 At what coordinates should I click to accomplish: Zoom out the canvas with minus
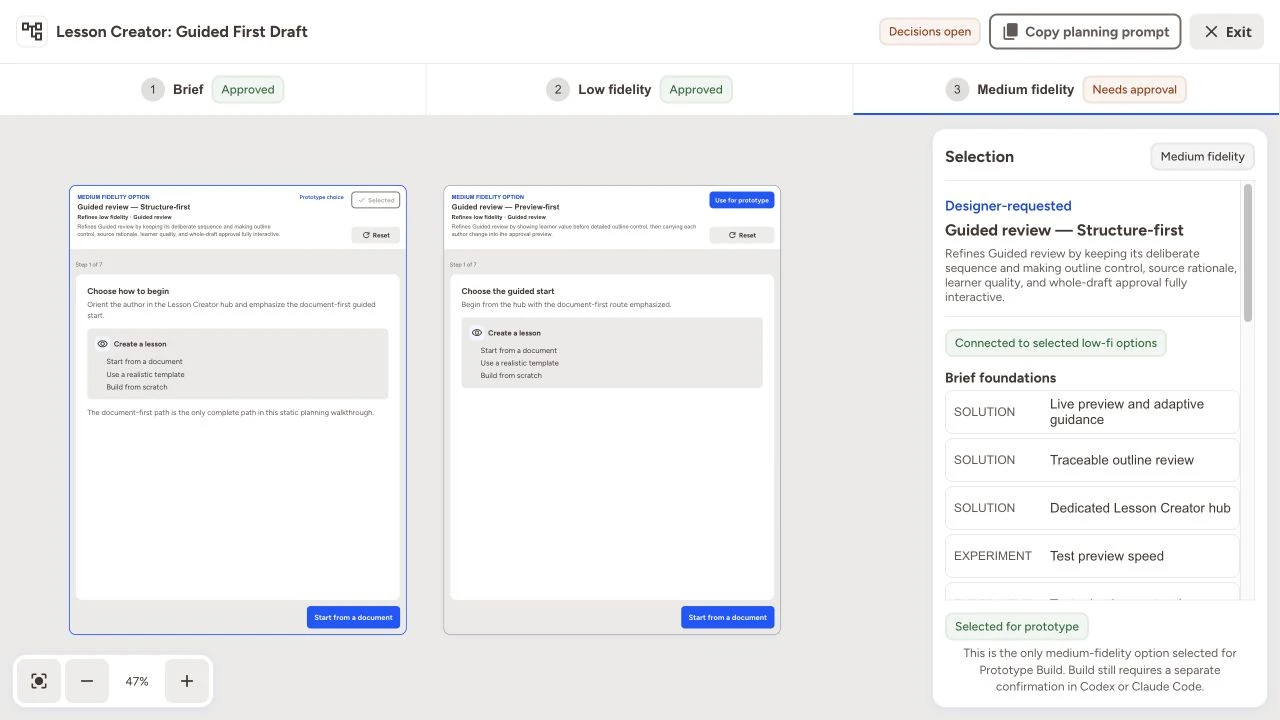click(x=87, y=681)
